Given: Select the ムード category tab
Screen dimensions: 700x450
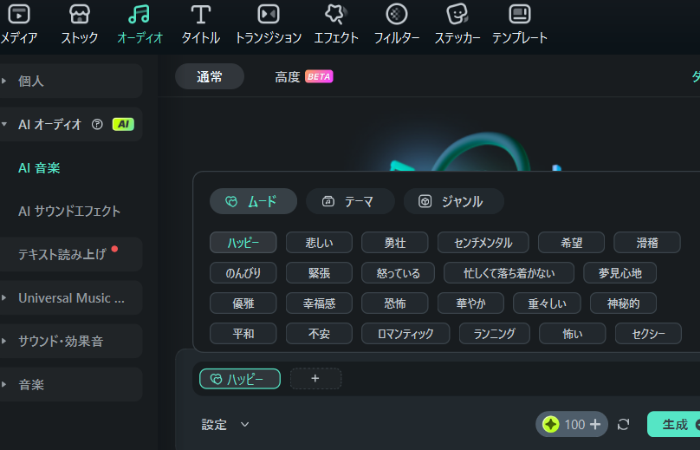Looking at the screenshot, I should click(253, 201).
